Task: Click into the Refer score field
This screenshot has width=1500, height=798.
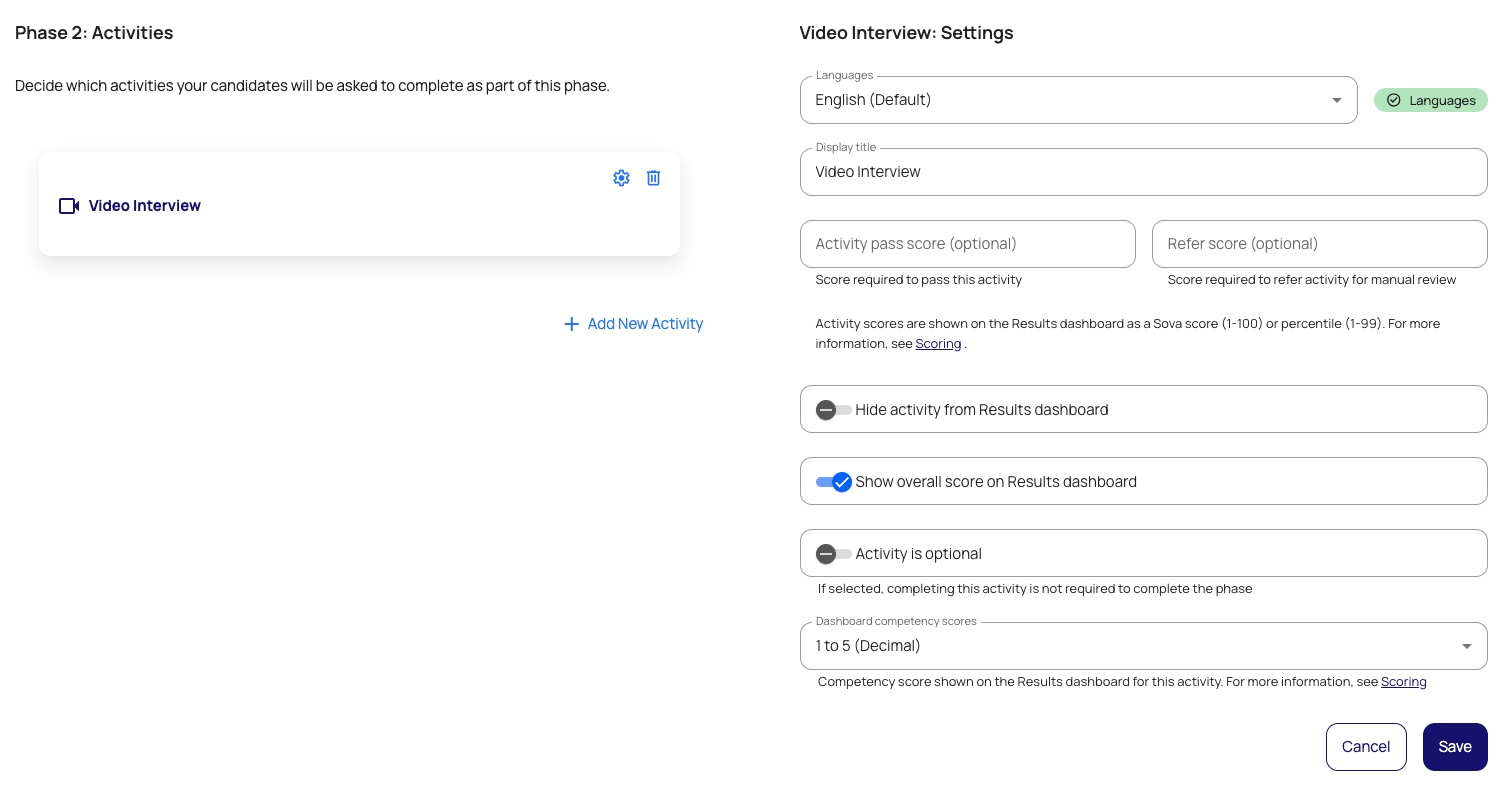Action: pos(1318,244)
